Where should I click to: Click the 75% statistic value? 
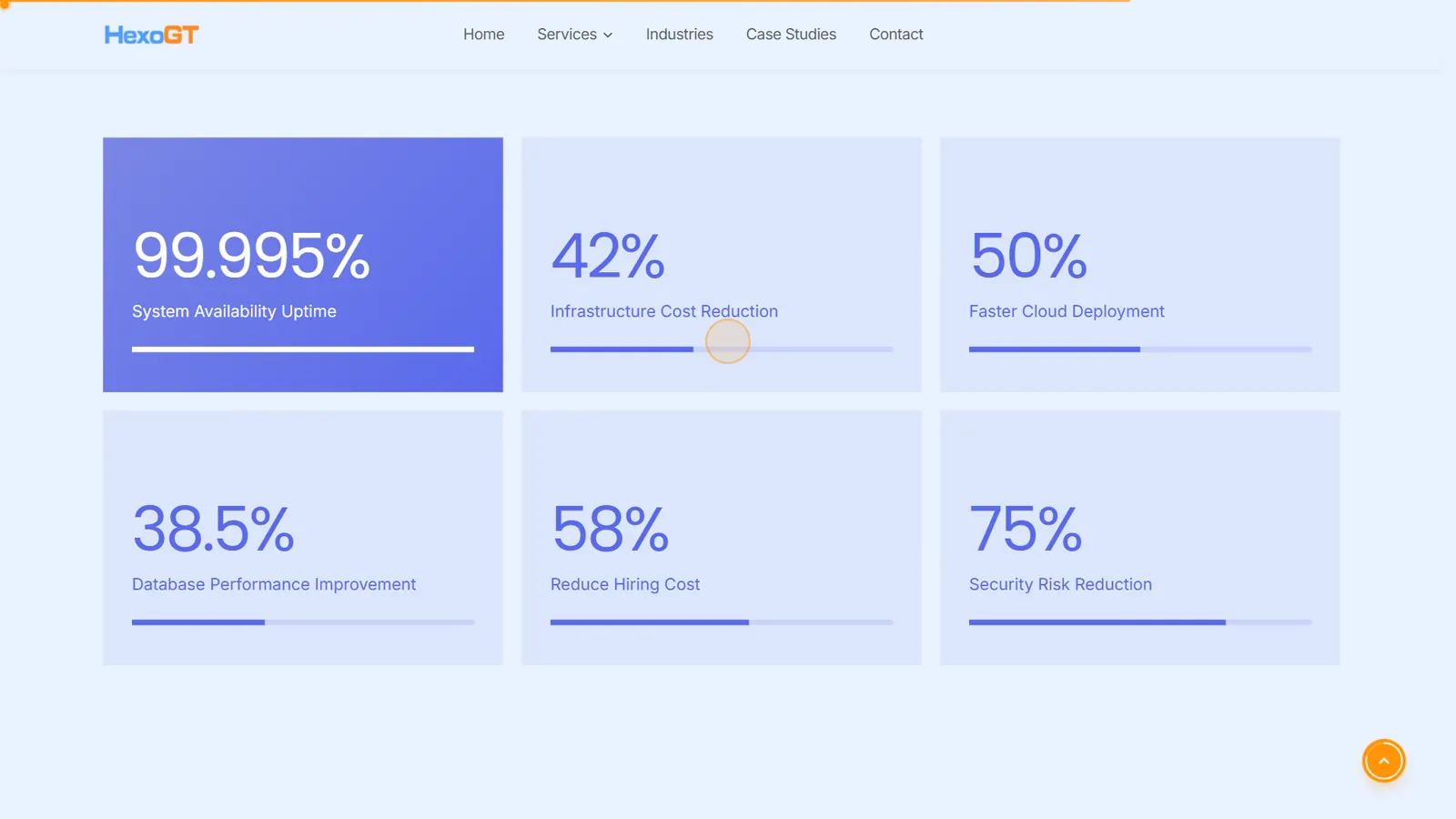1026,529
